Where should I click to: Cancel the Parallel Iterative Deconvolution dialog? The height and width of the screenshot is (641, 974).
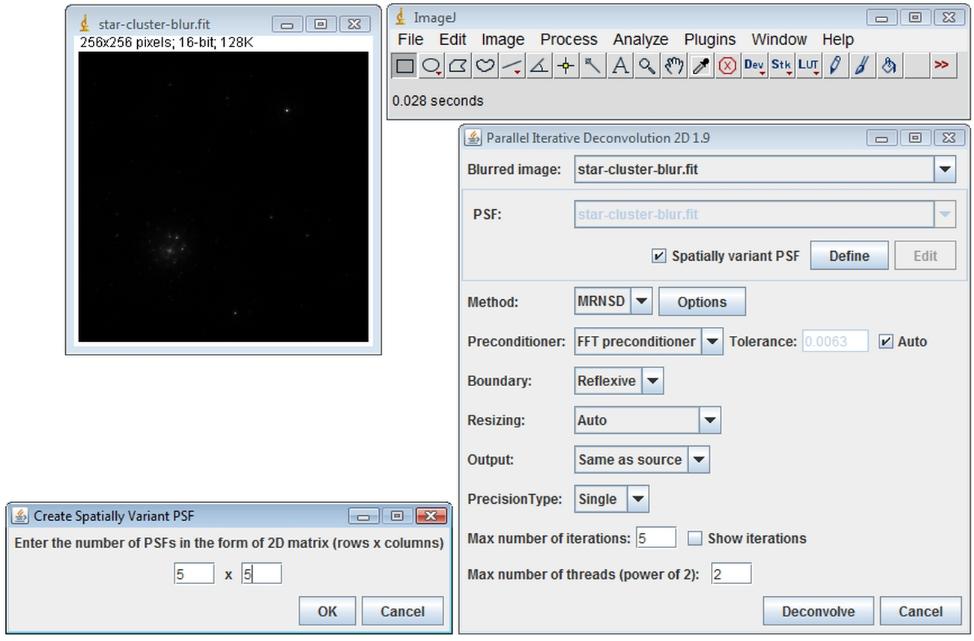pyautogui.click(x=921, y=611)
